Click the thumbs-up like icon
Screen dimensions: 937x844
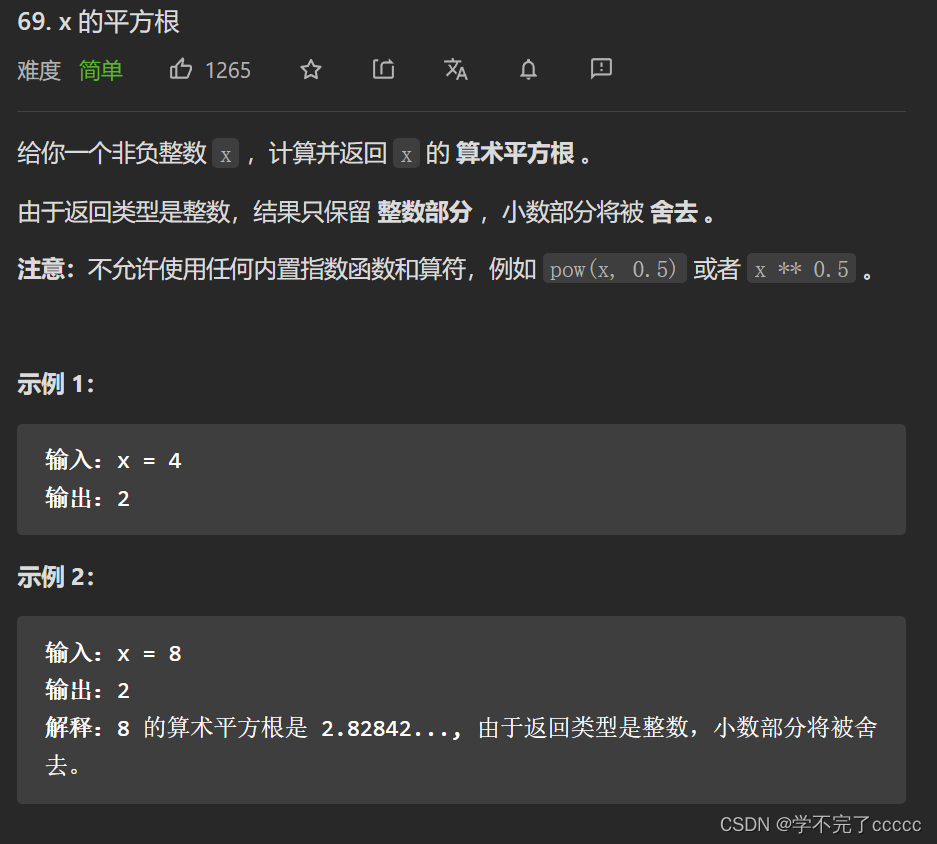tap(180, 69)
